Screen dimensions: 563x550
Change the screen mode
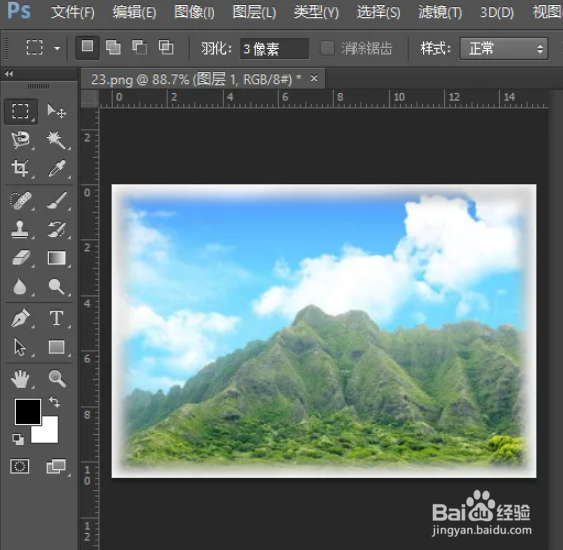56,466
